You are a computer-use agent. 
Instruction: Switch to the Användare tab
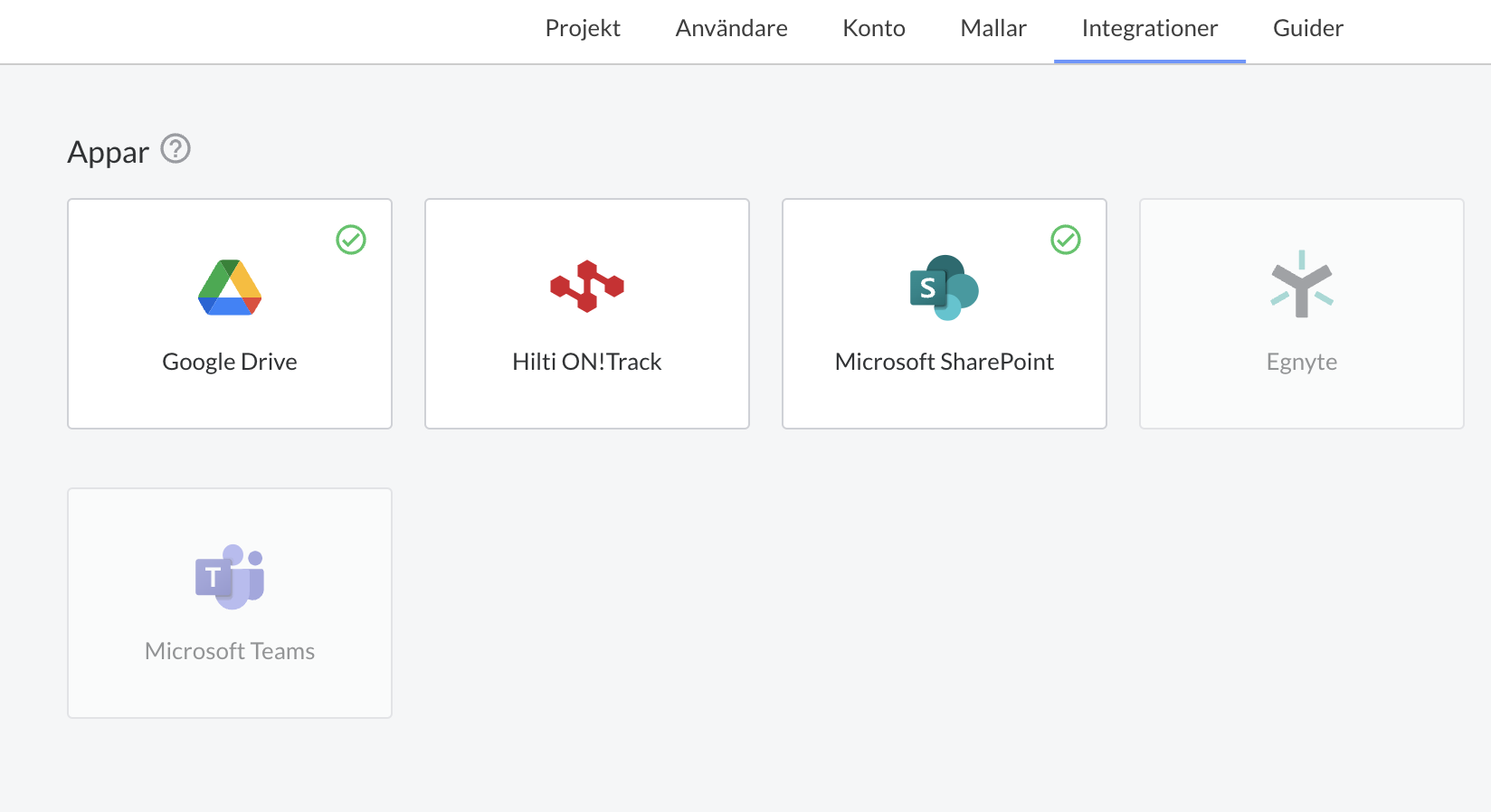731,29
